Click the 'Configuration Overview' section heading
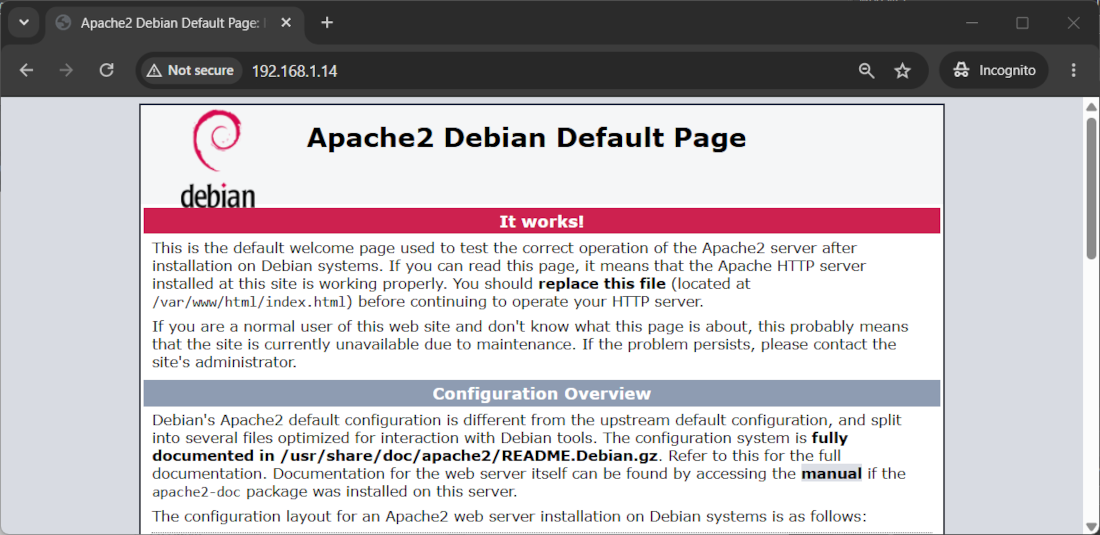 click(542, 393)
